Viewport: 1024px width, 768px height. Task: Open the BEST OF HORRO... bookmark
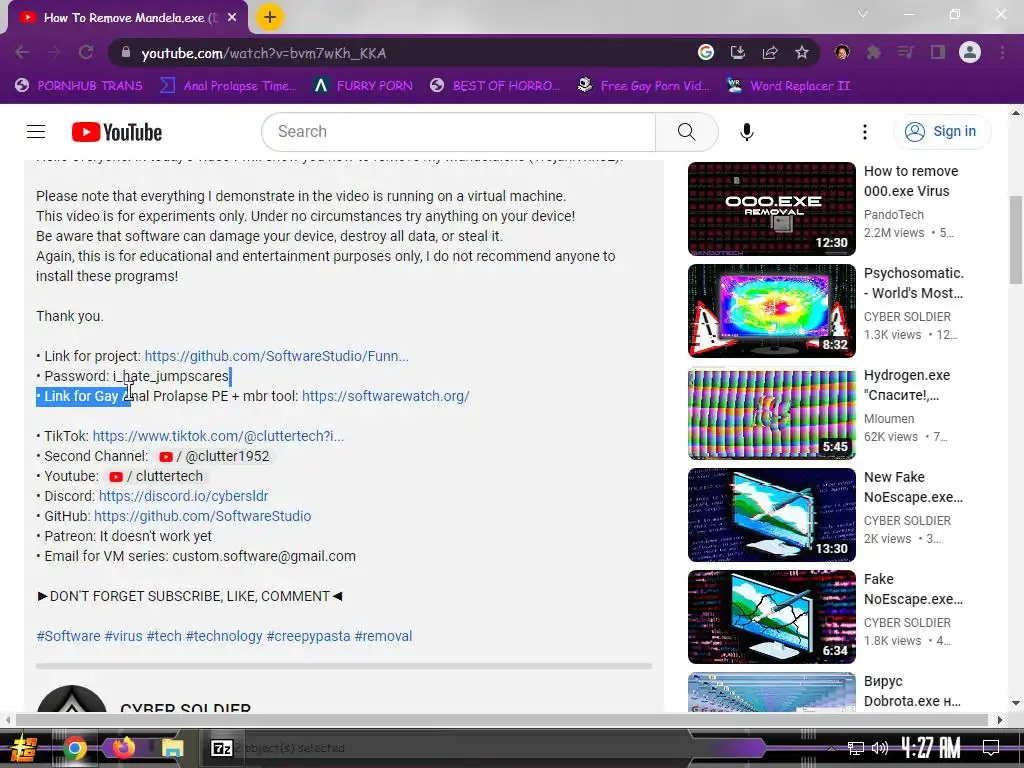495,86
